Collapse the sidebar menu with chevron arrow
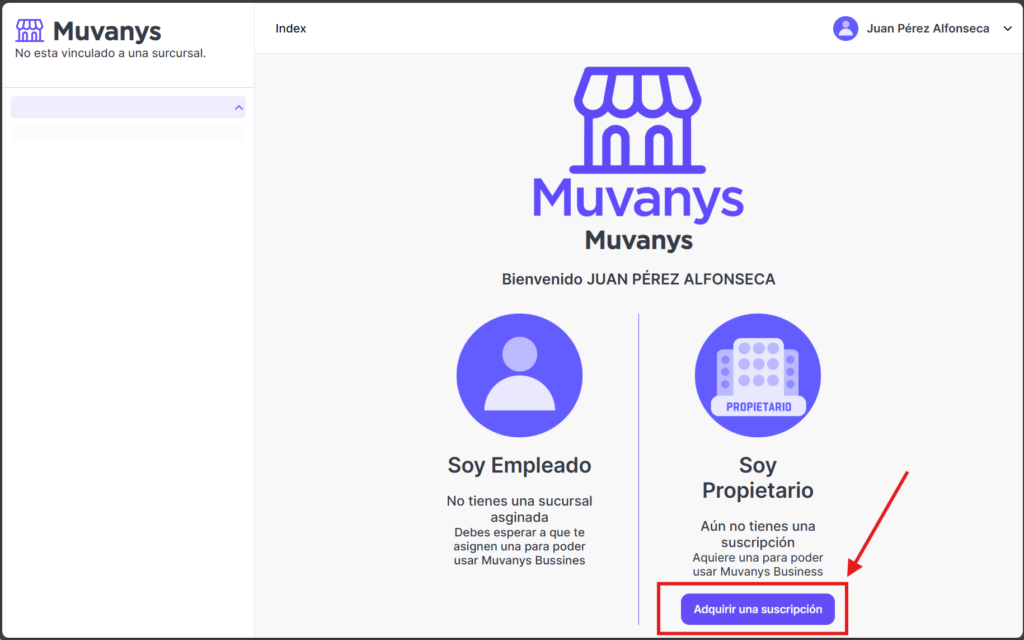 pyautogui.click(x=238, y=107)
